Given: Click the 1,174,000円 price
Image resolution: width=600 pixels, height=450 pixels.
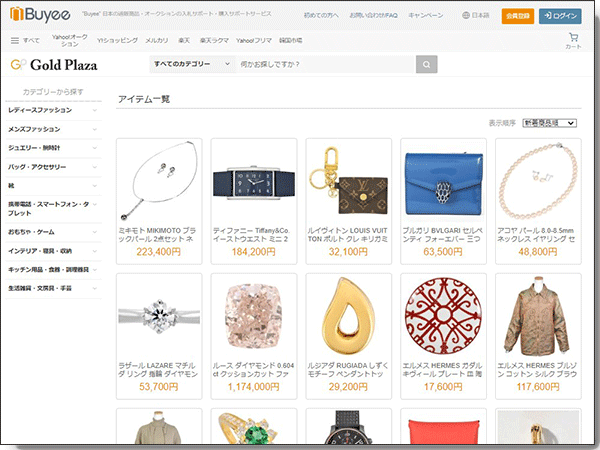Looking at the screenshot, I should click(x=253, y=387).
